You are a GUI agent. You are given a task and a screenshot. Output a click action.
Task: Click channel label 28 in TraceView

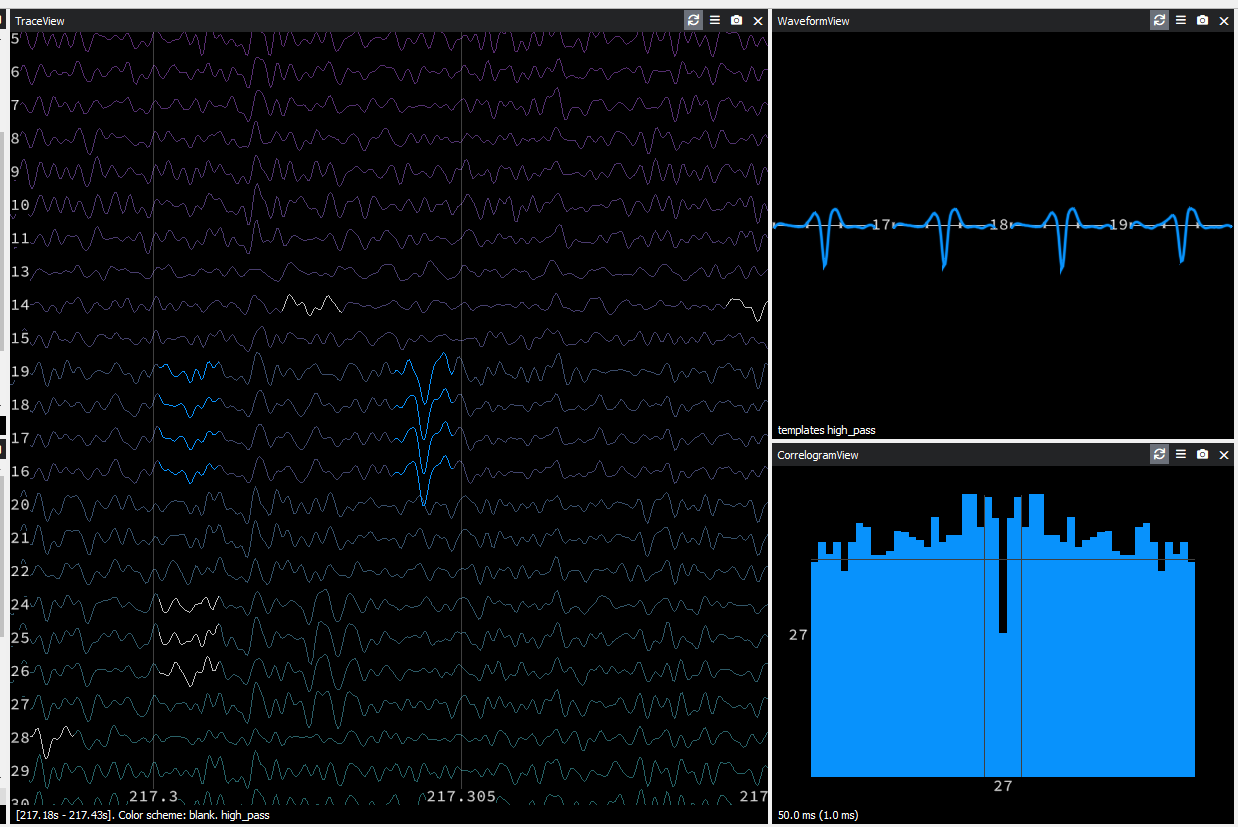pyautogui.click(x=20, y=737)
